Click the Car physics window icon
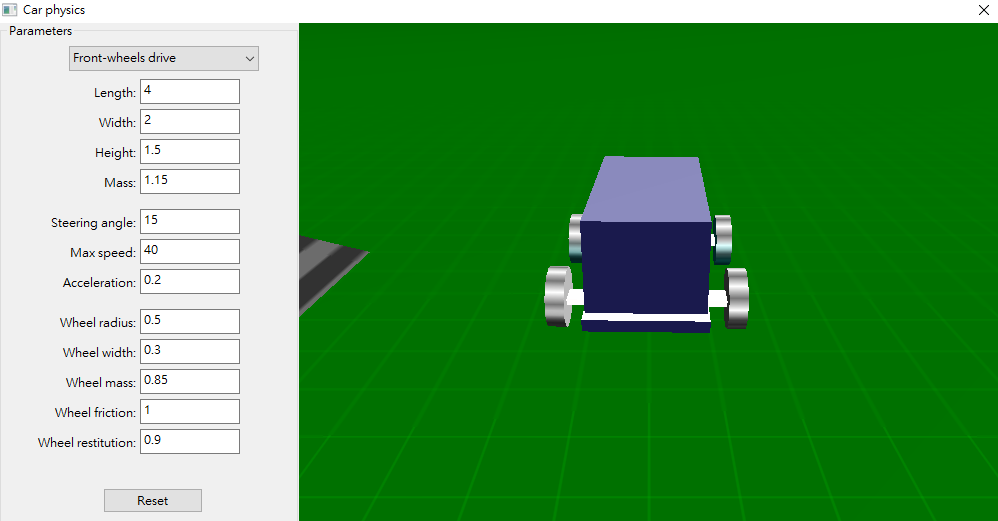The height and width of the screenshot is (521, 998). 10,10
